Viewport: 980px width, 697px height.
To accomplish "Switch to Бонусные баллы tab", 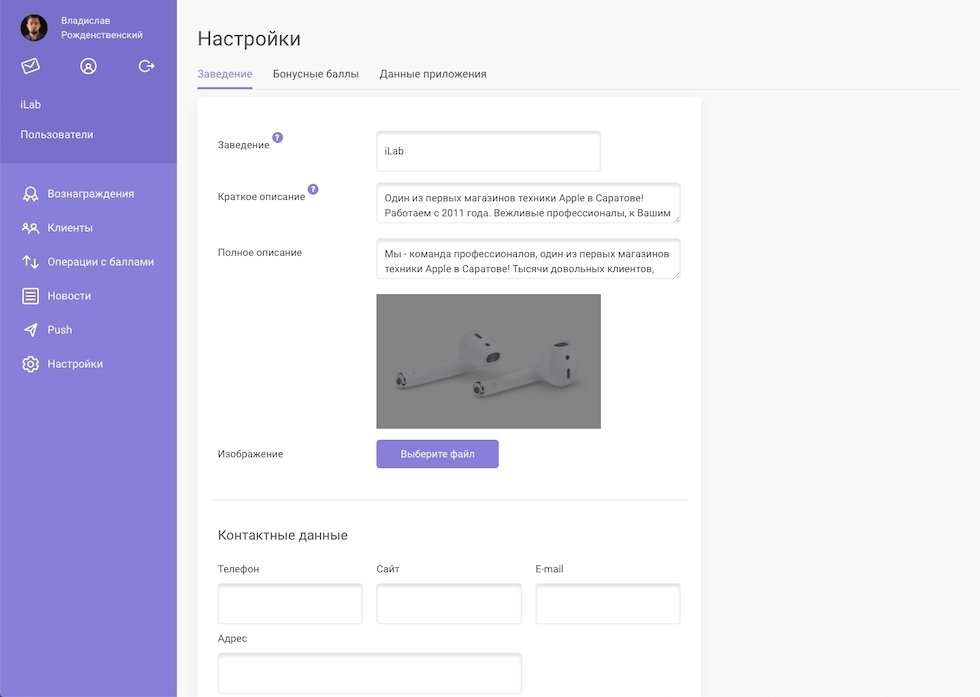I will pyautogui.click(x=316, y=74).
